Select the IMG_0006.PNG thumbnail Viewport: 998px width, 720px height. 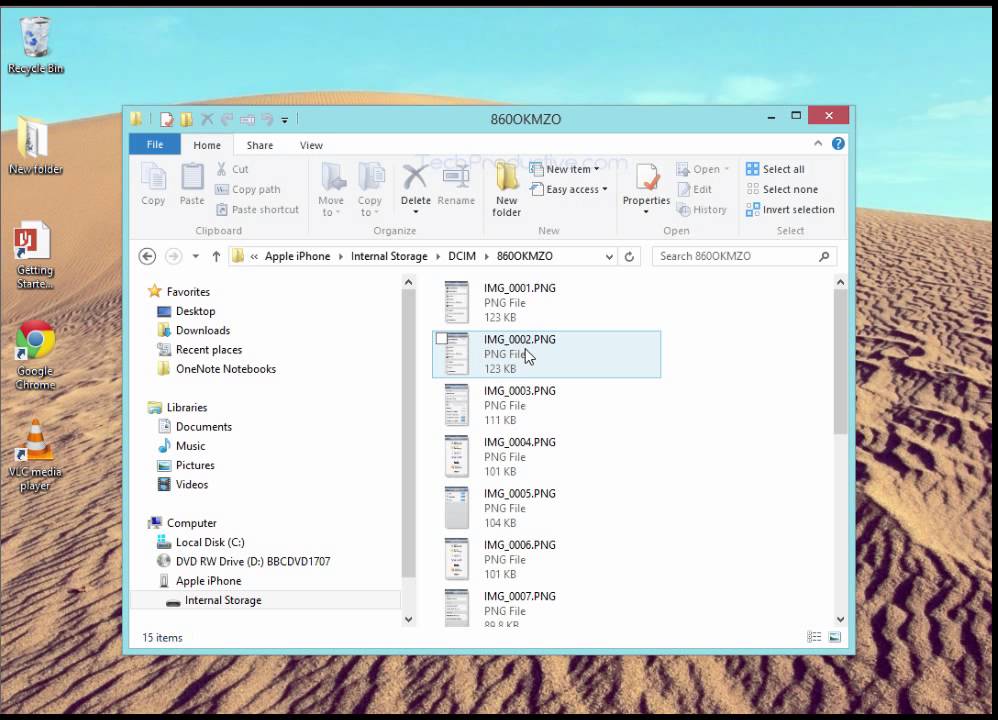[x=456, y=559]
